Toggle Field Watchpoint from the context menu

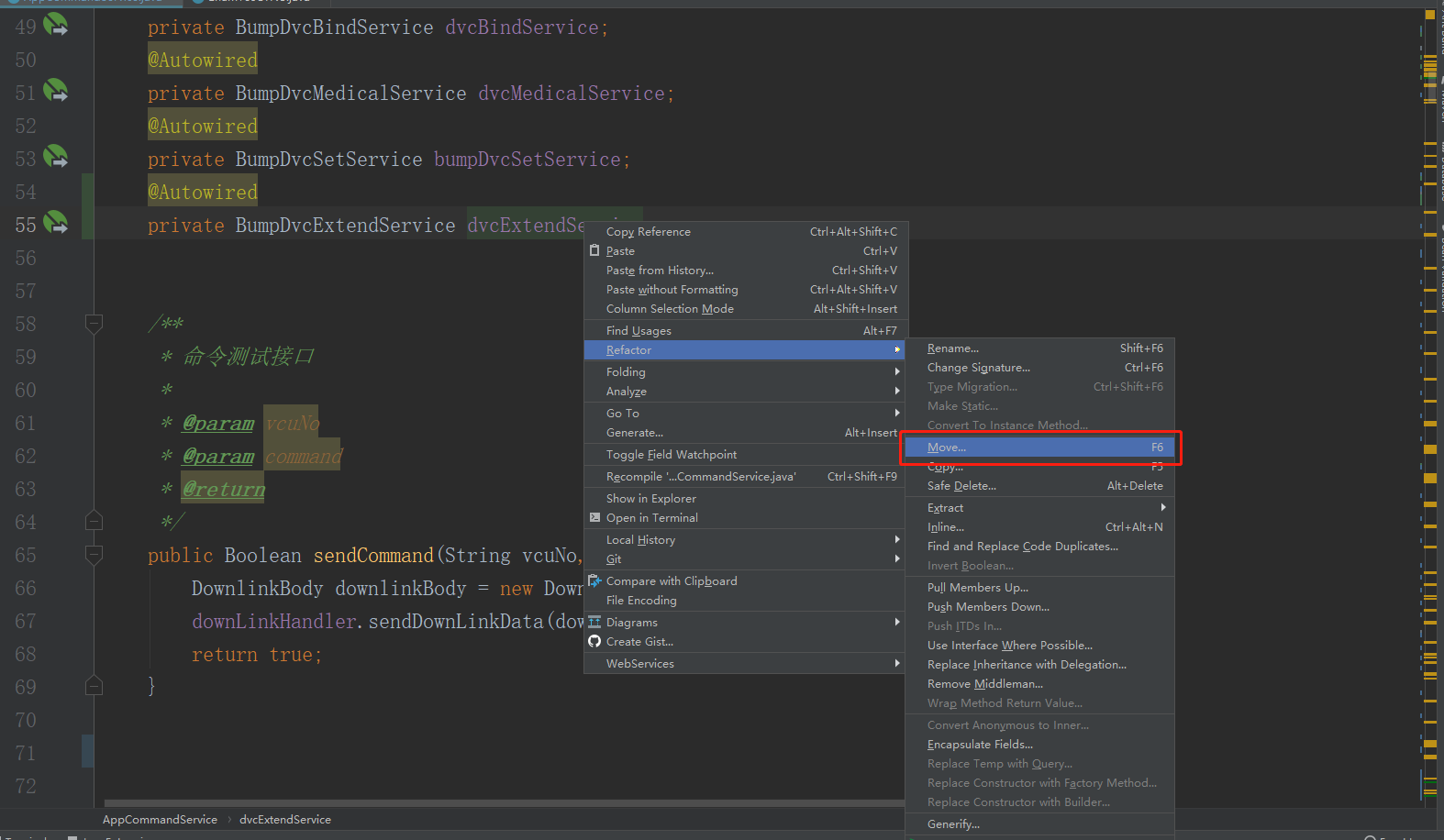click(x=671, y=454)
